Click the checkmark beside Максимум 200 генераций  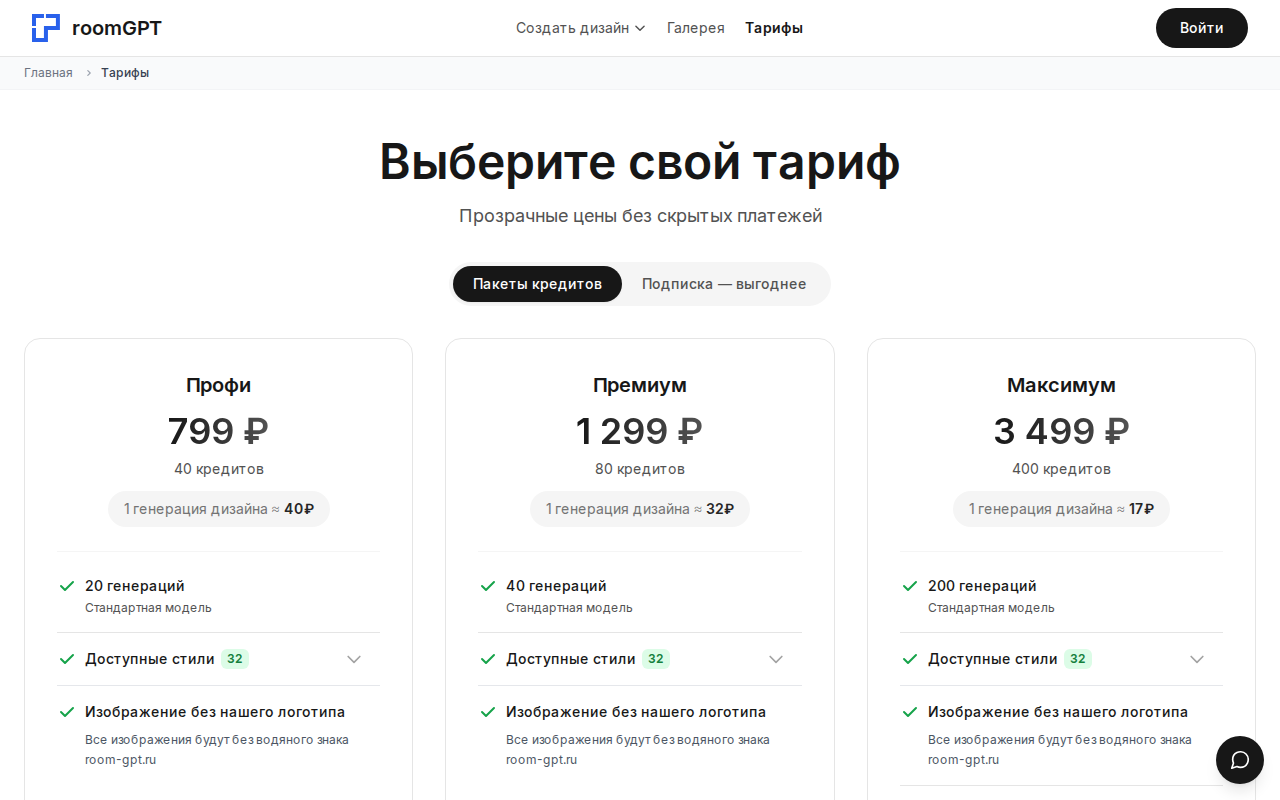click(910, 586)
